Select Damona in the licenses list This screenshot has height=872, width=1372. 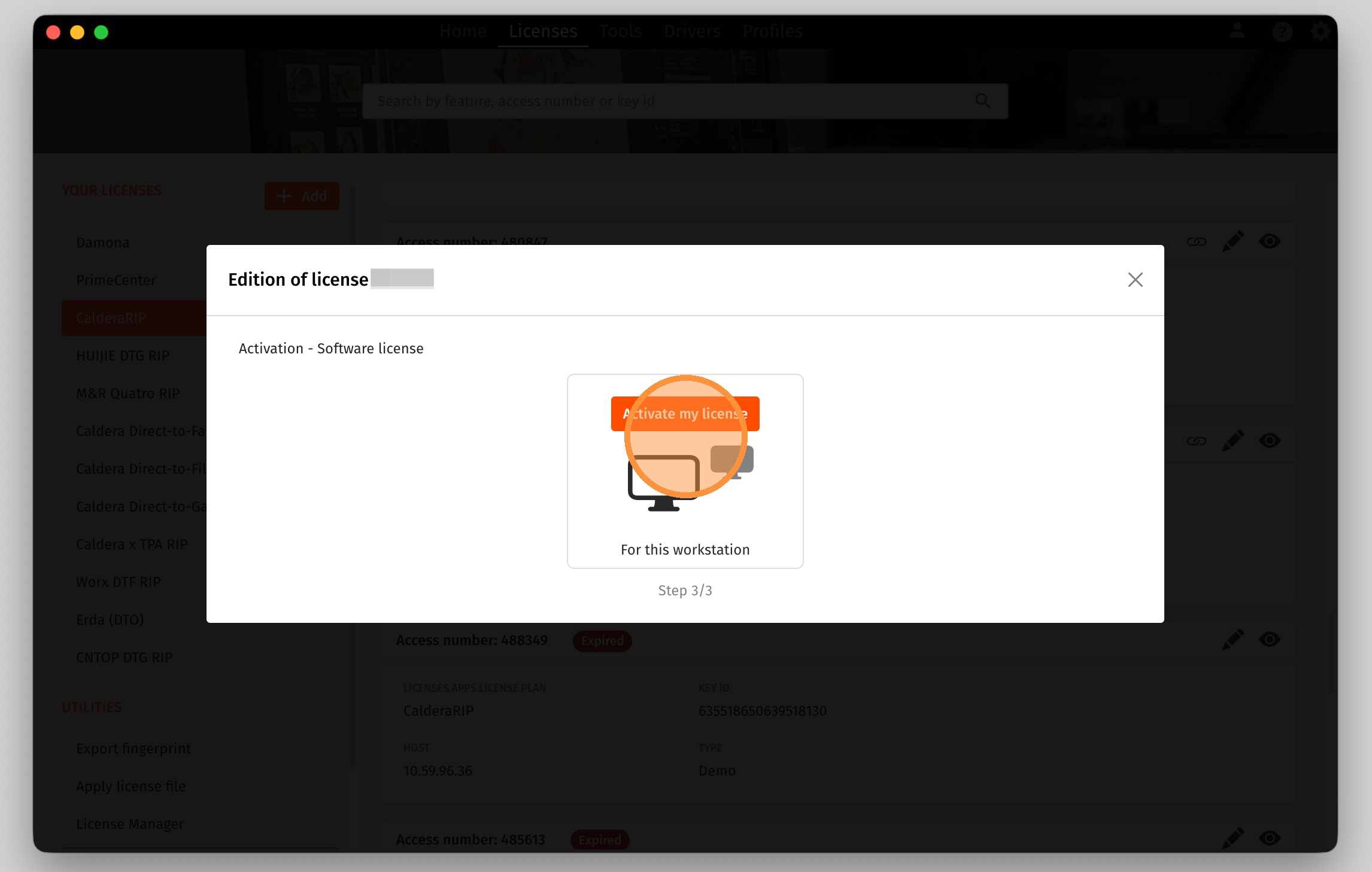[x=103, y=243]
